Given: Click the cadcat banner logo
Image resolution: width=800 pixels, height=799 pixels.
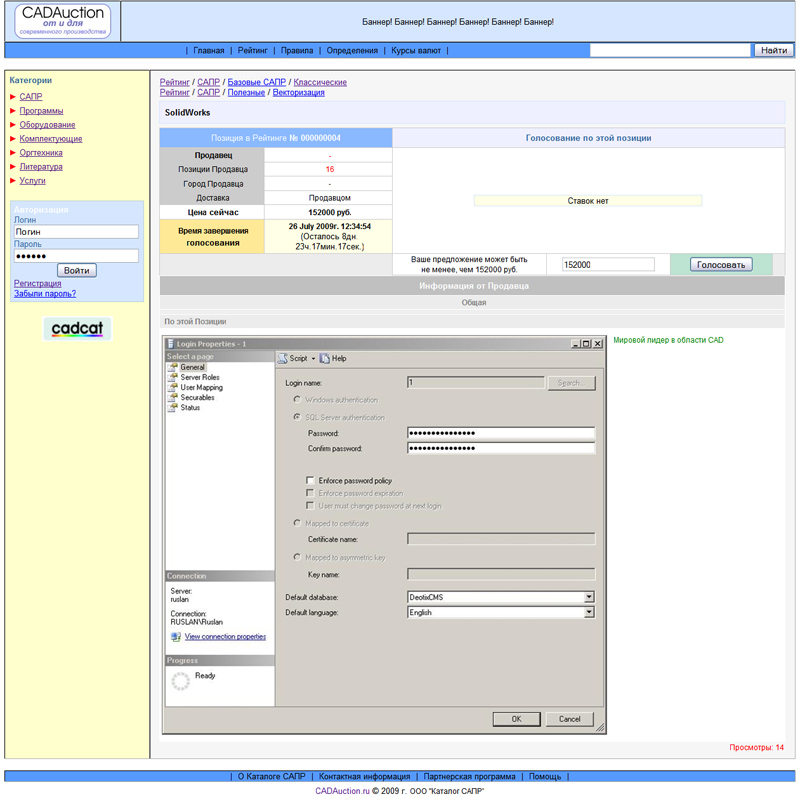Looking at the screenshot, I should click(78, 328).
